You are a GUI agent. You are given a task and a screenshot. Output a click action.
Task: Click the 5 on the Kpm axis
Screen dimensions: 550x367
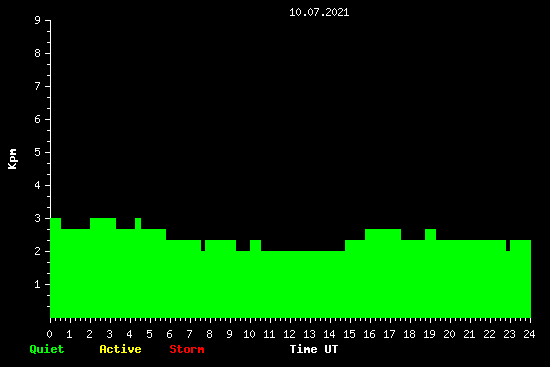point(38,152)
